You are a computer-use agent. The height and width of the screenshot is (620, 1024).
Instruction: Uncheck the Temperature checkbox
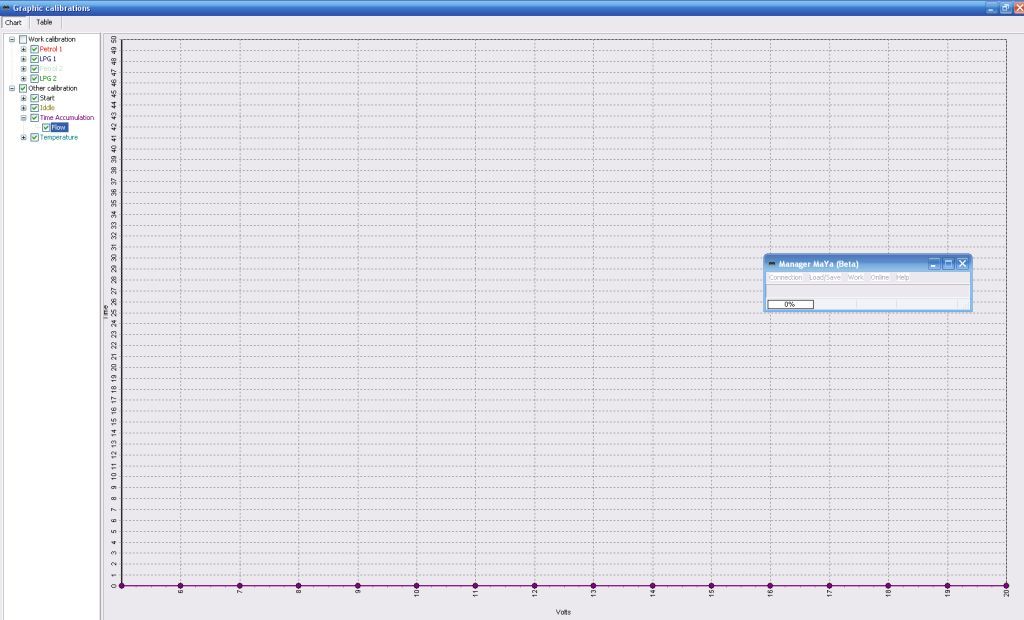coord(35,137)
